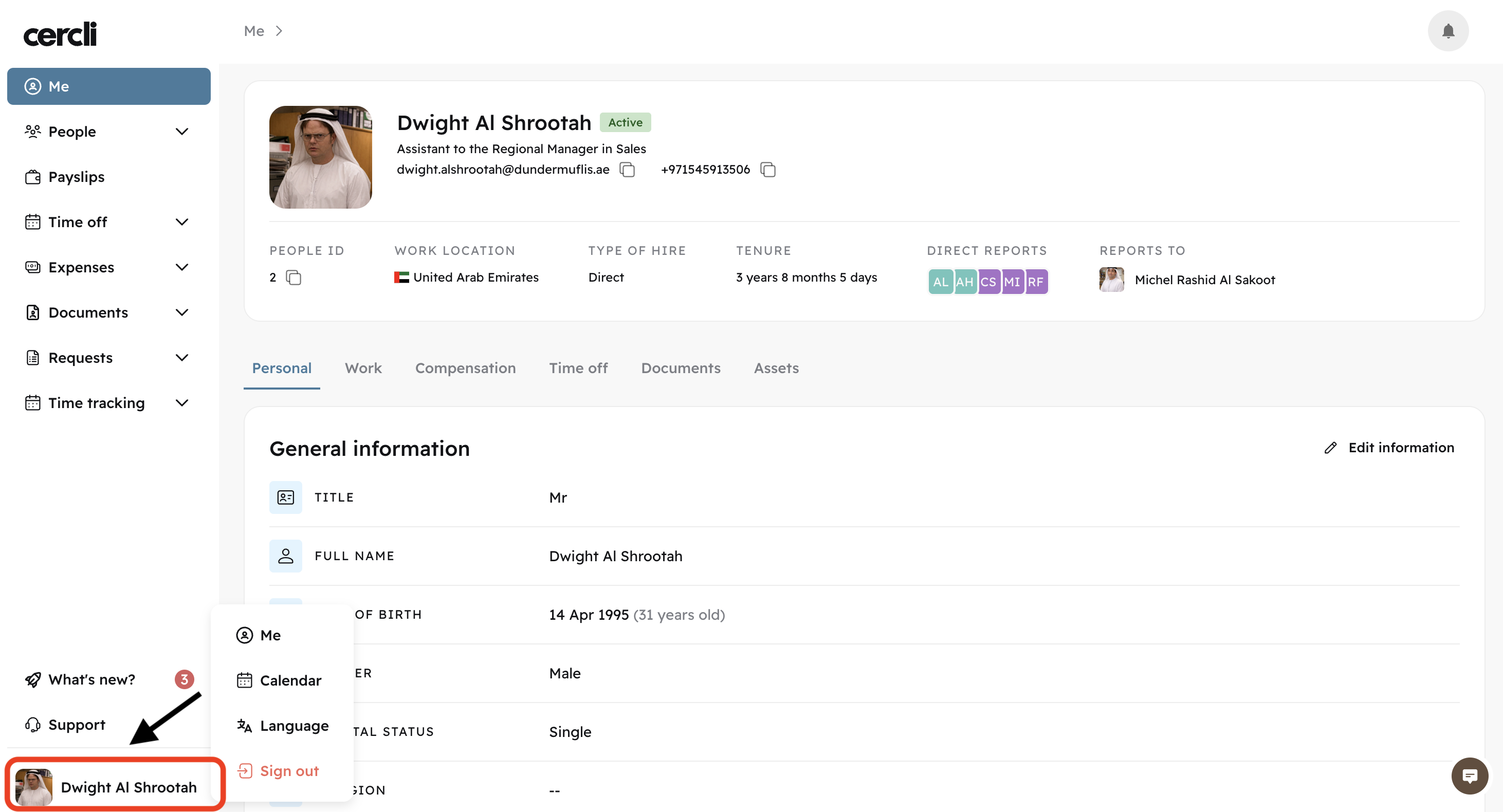Copy the email address with its copy icon
Image resolution: width=1503 pixels, height=812 pixels.
pos(627,170)
